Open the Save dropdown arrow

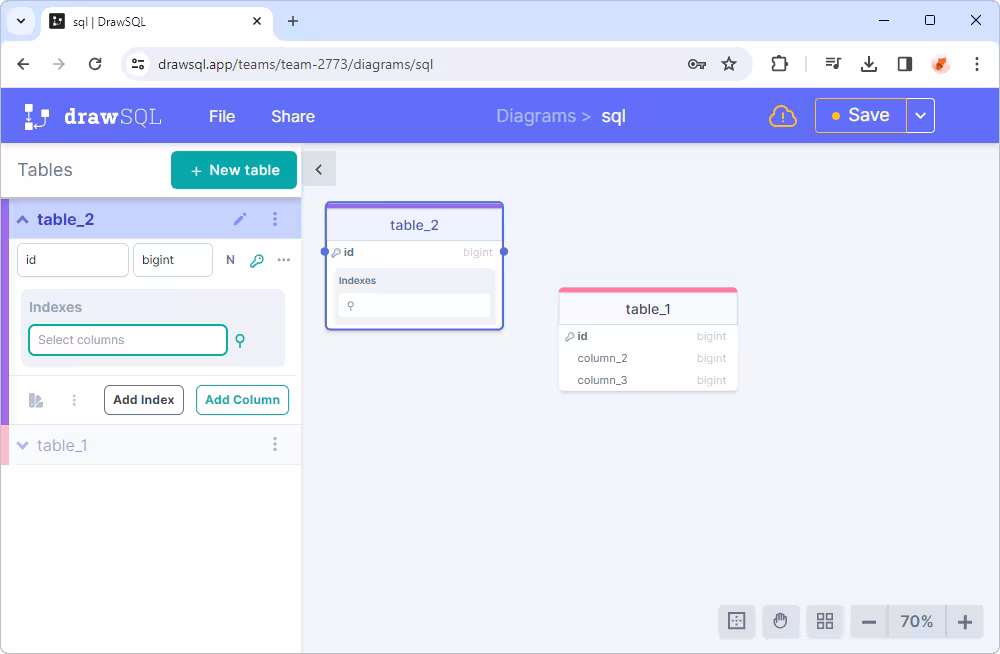click(x=920, y=115)
